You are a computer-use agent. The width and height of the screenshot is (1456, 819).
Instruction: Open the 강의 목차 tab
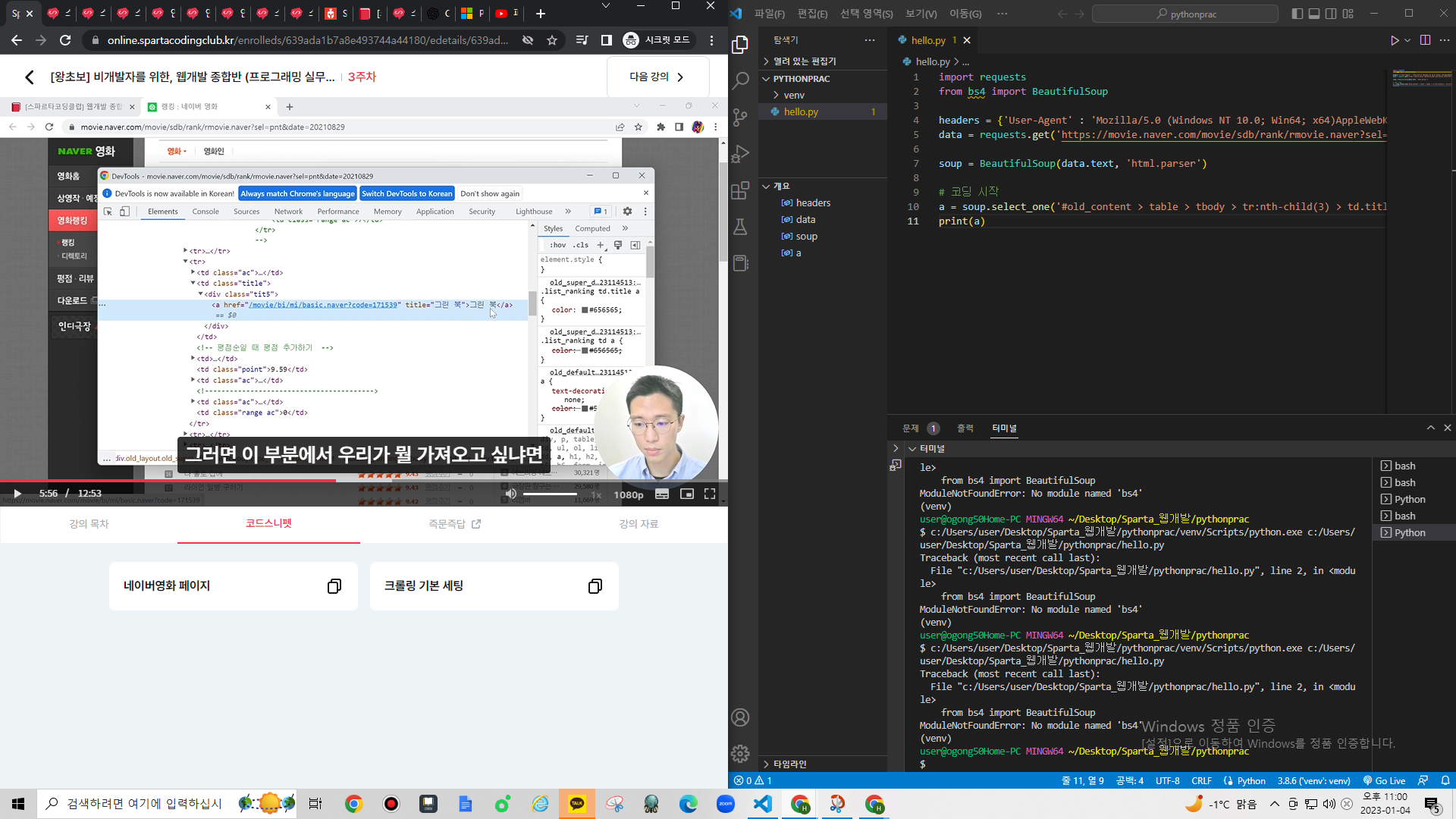[x=89, y=524]
